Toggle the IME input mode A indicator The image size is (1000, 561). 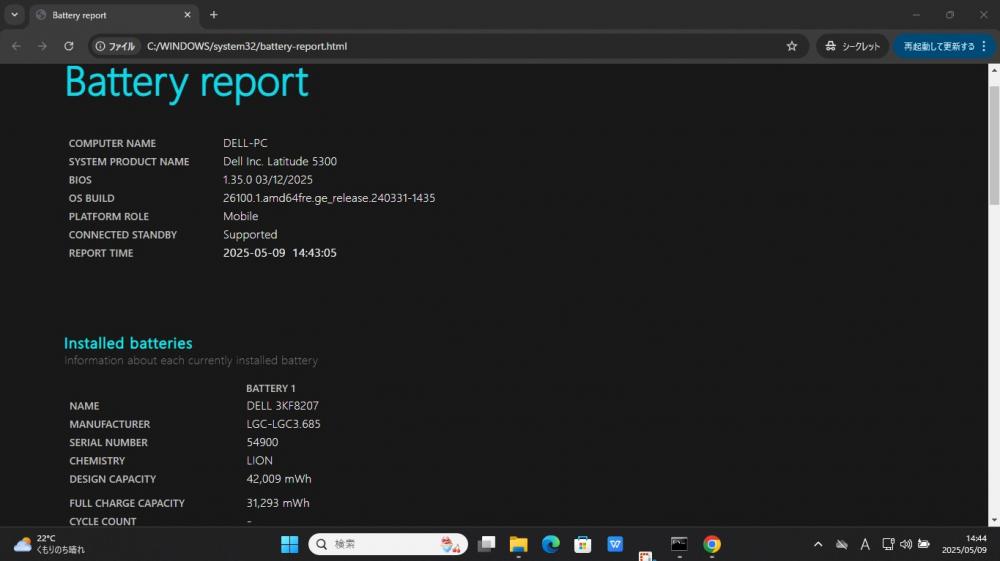coord(865,544)
